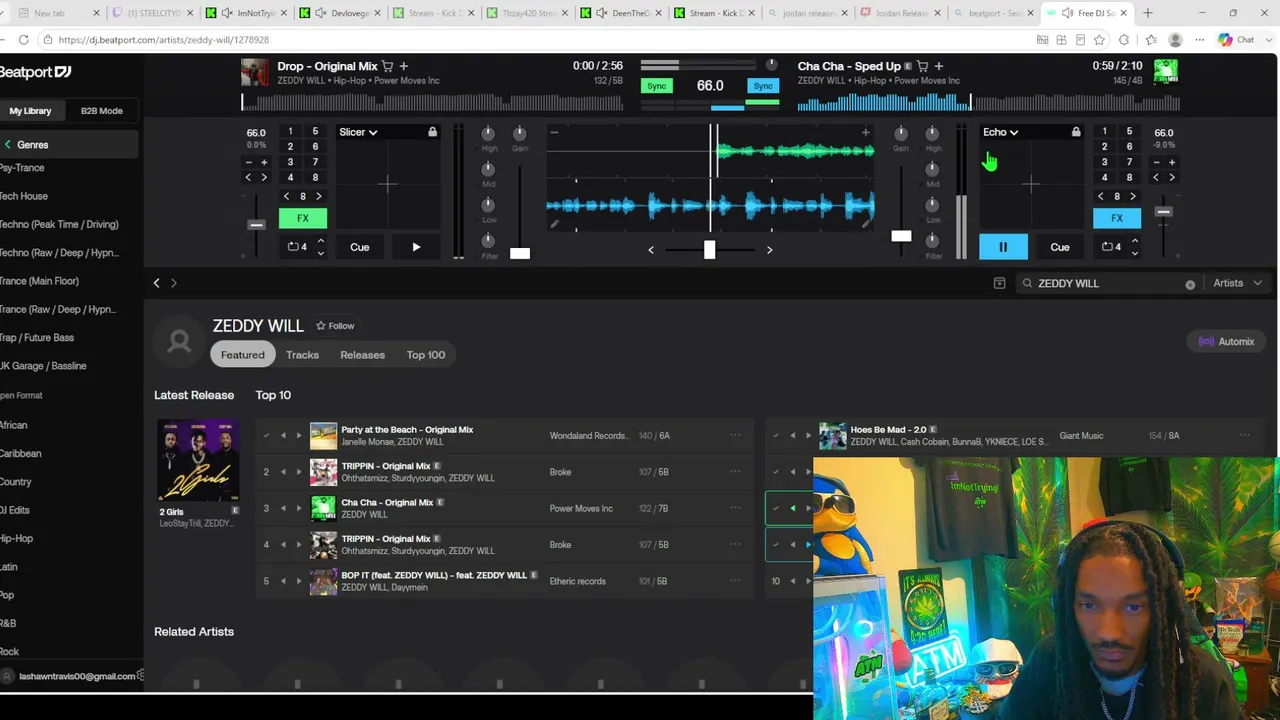The height and width of the screenshot is (720, 1280).
Task: Toggle the loop button on right deck
Action: pyautogui.click(x=1111, y=247)
